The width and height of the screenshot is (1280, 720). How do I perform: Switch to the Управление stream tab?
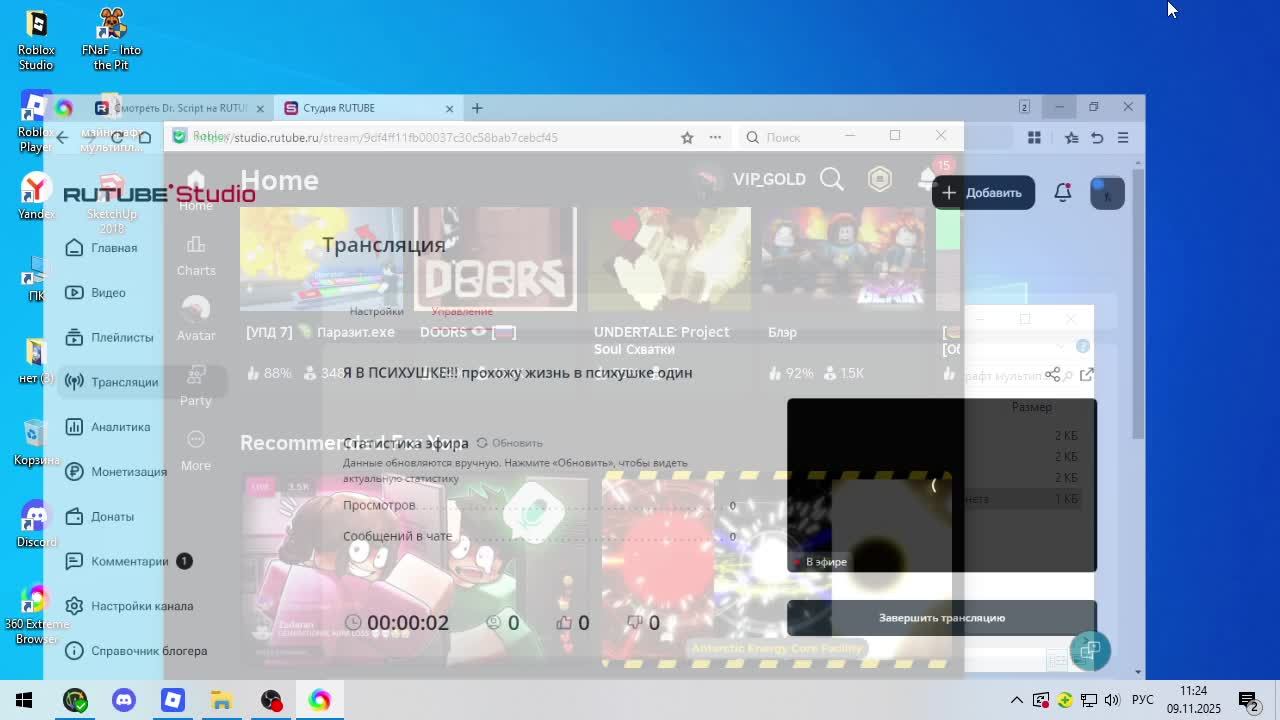pyautogui.click(x=462, y=311)
